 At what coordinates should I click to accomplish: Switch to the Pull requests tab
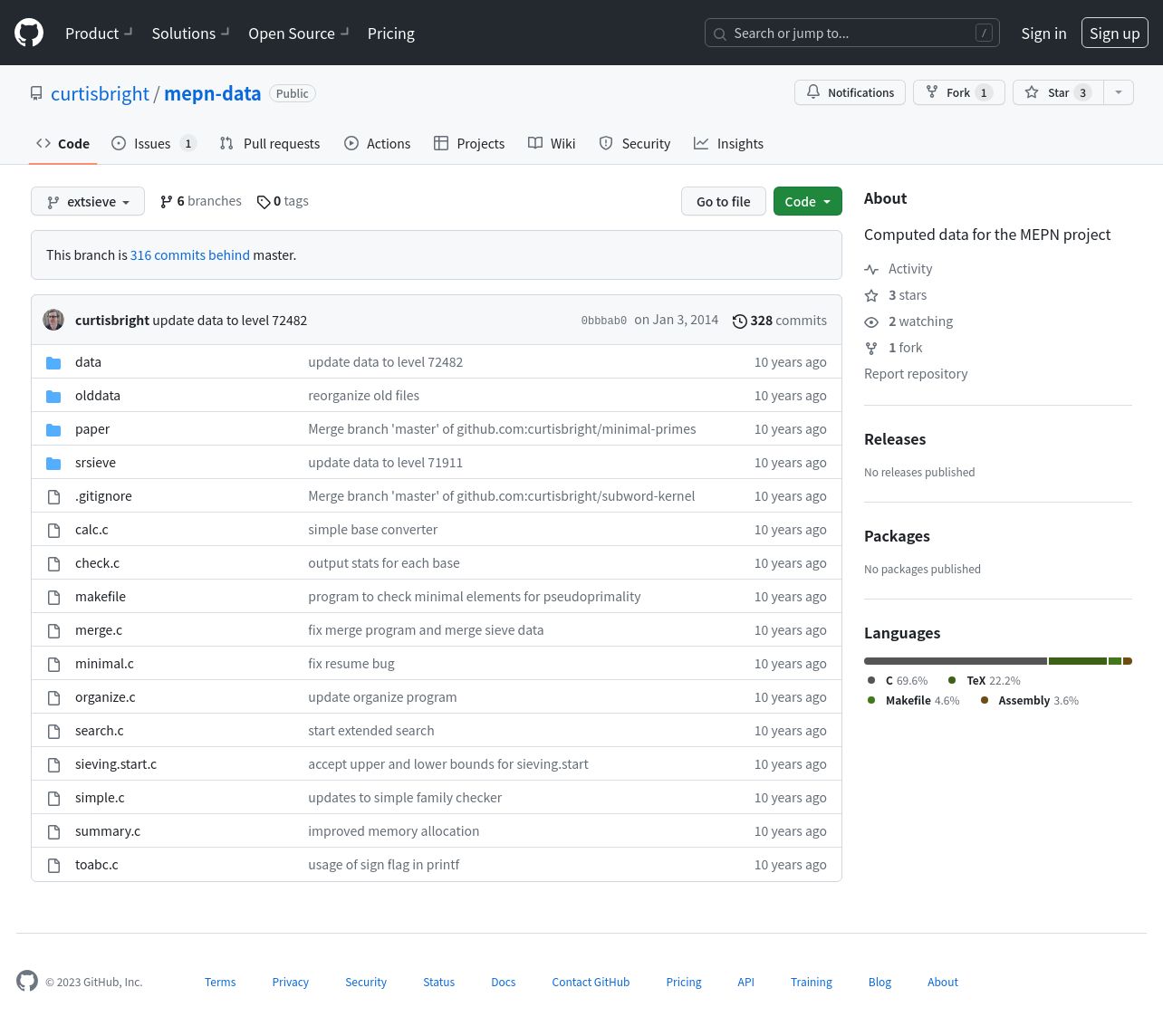(270, 143)
